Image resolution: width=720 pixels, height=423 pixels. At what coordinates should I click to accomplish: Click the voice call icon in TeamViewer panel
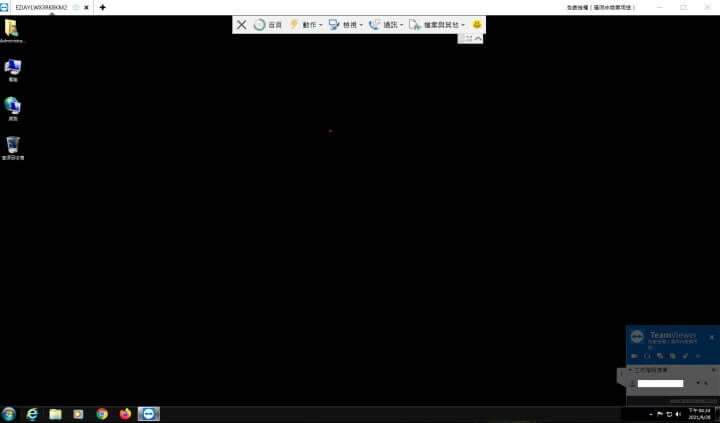click(647, 356)
